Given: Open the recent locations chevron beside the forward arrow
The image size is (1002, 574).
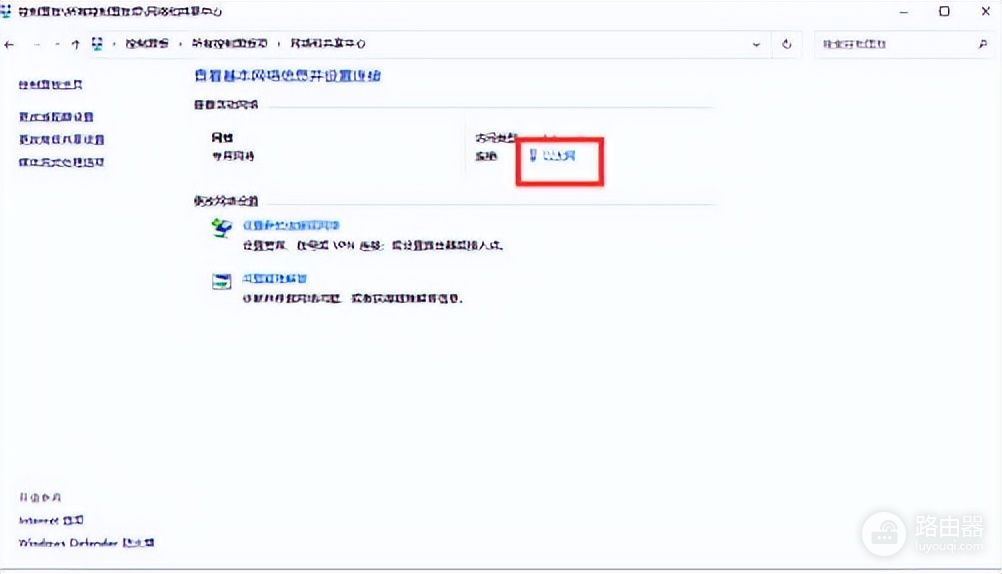Looking at the screenshot, I should 58,44.
